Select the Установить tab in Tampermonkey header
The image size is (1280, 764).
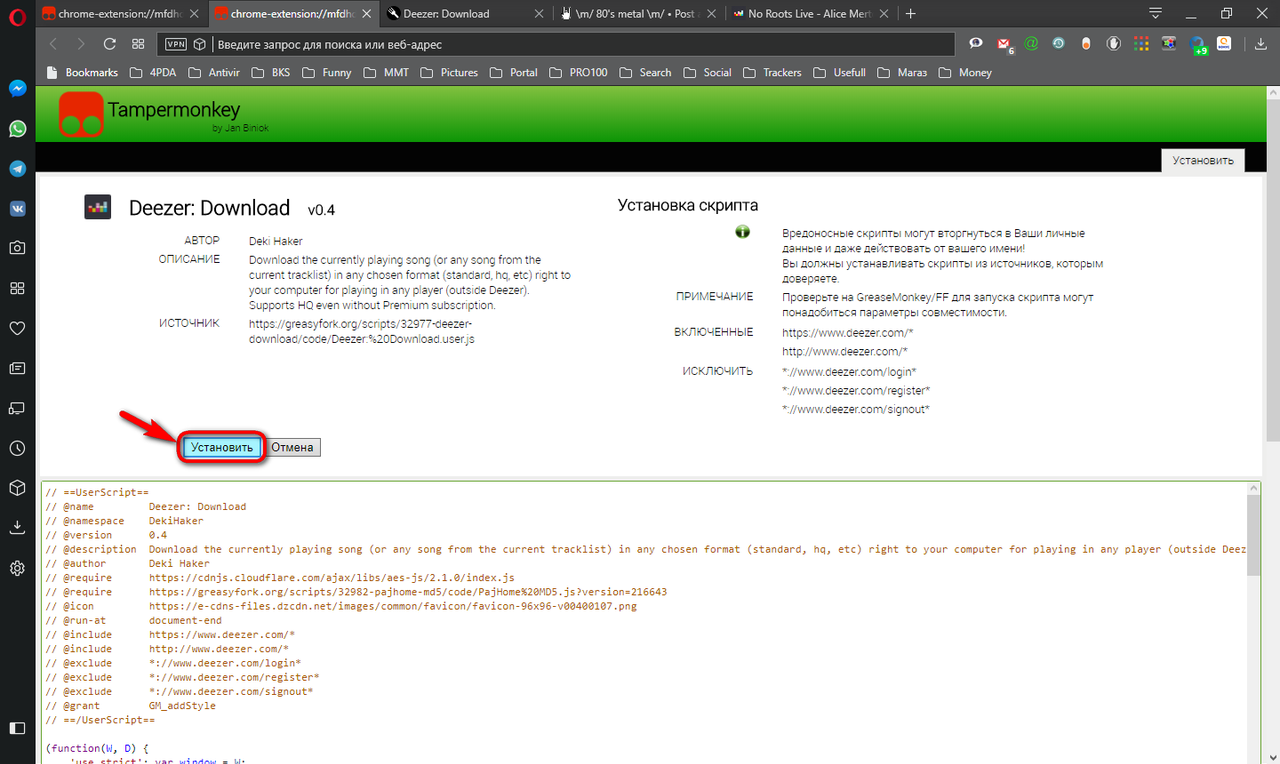(x=1203, y=160)
